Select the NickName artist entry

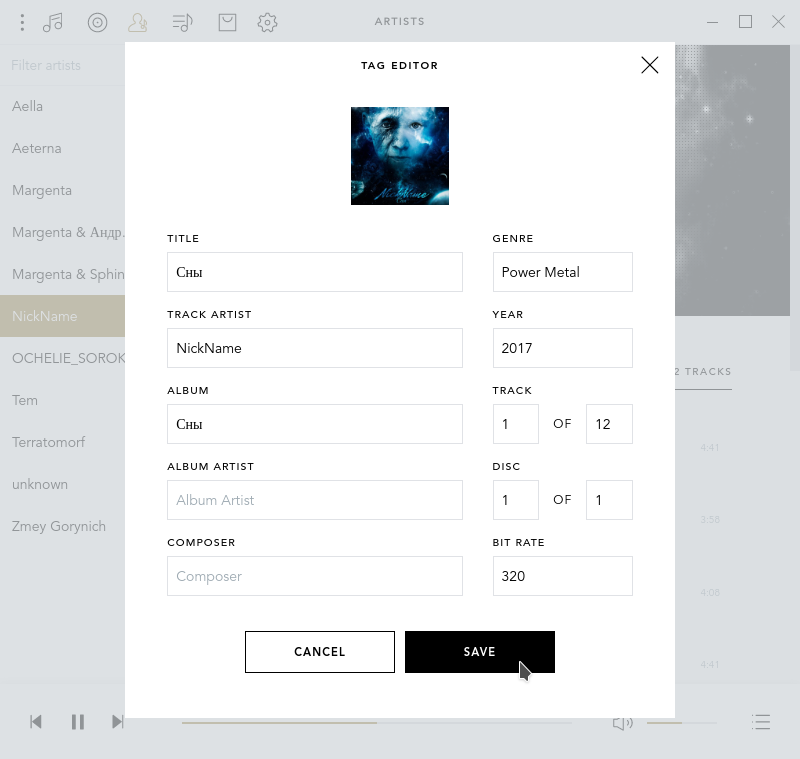coord(62,316)
